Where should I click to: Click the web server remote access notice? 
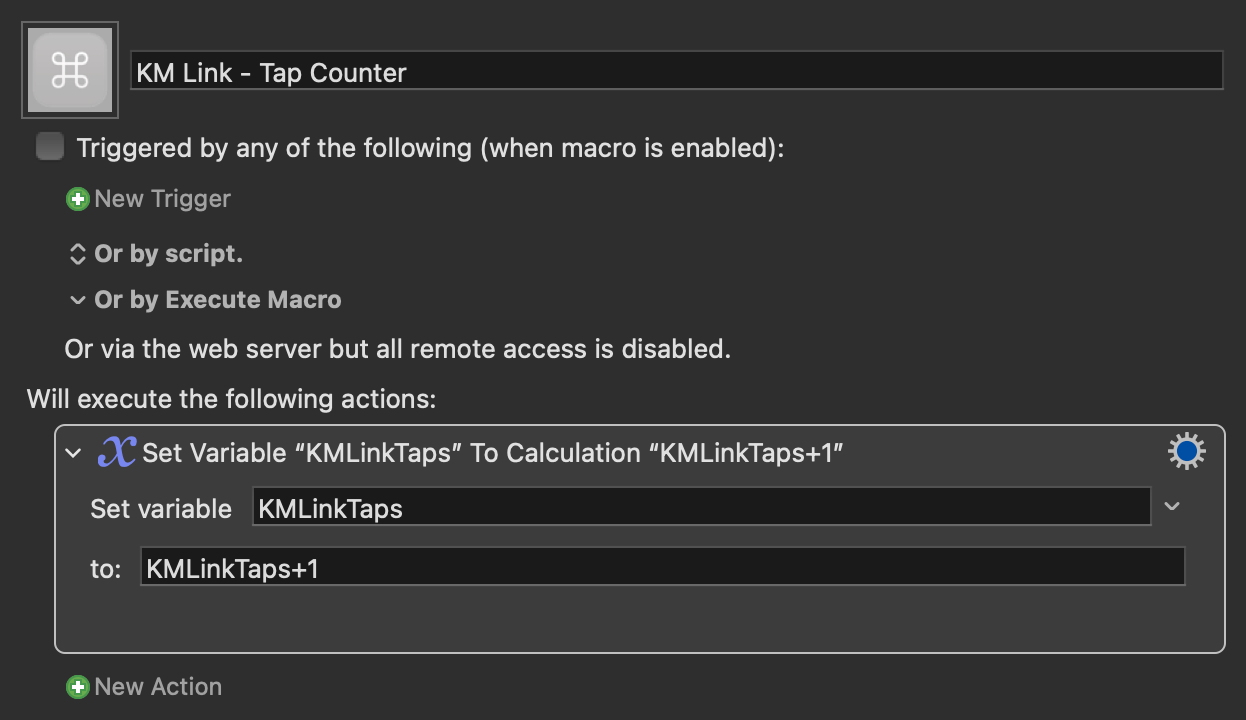coord(398,349)
